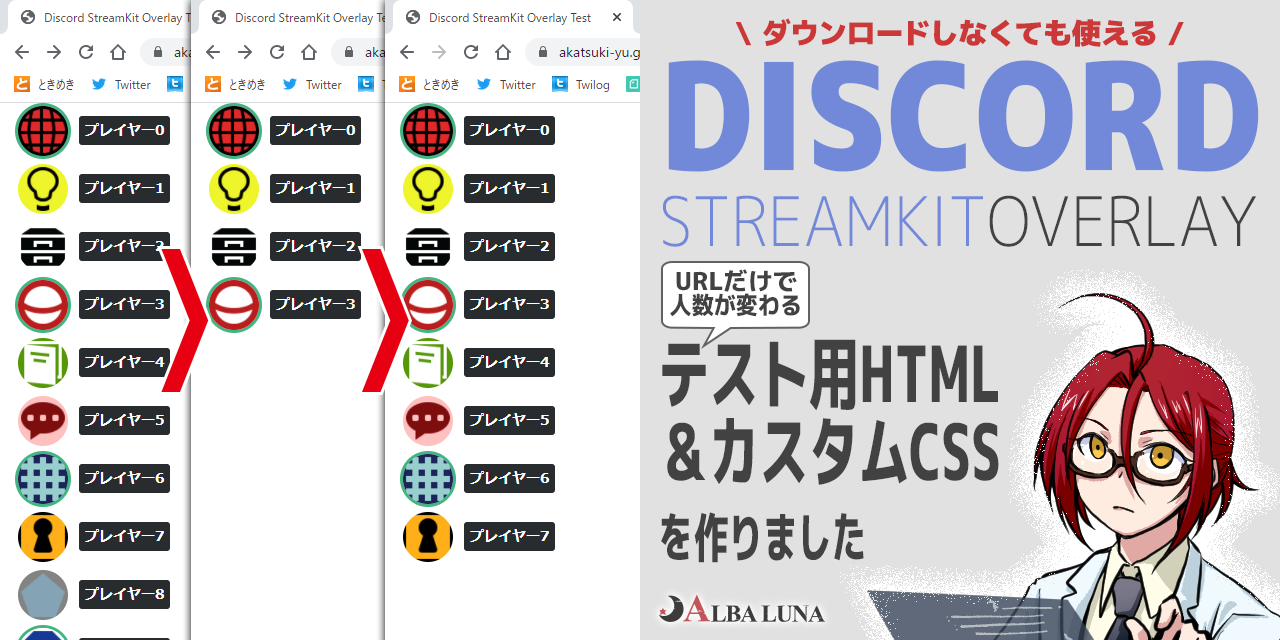Open the Twilog bookmark in the rightmost window
Viewport: 1280px width, 640px height.
(x=582, y=84)
